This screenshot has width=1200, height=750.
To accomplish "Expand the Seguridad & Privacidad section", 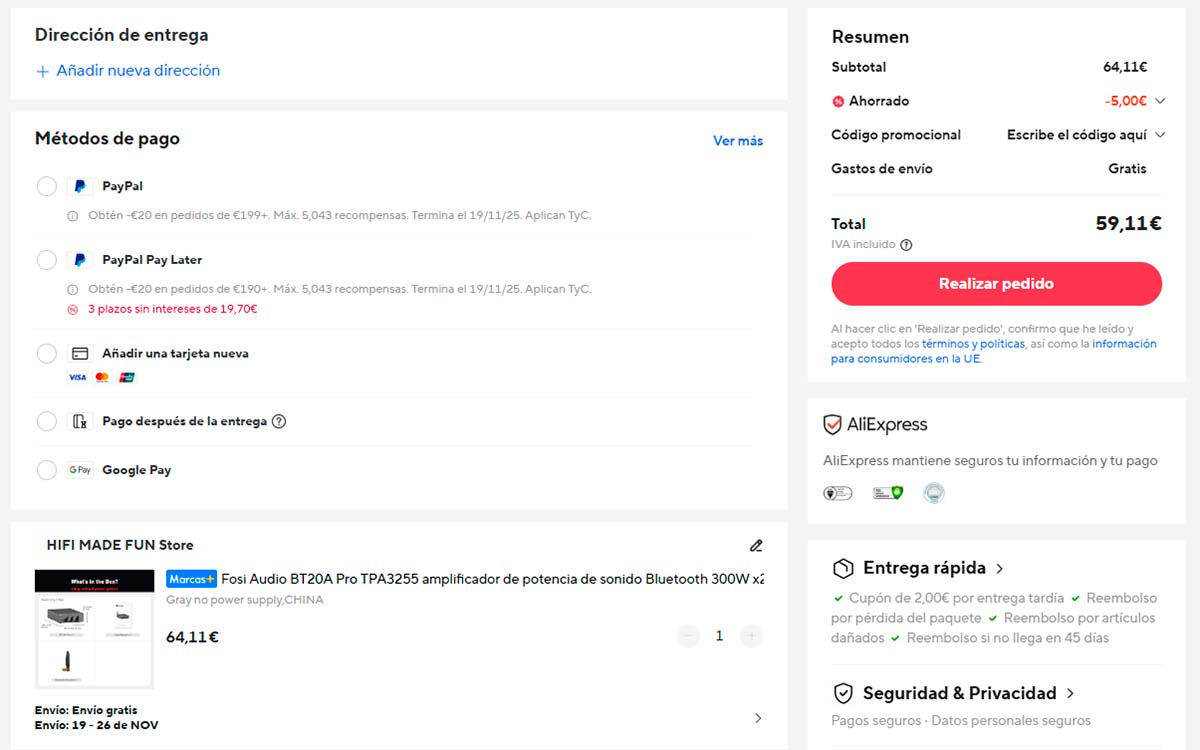I will pyautogui.click(x=1070, y=693).
